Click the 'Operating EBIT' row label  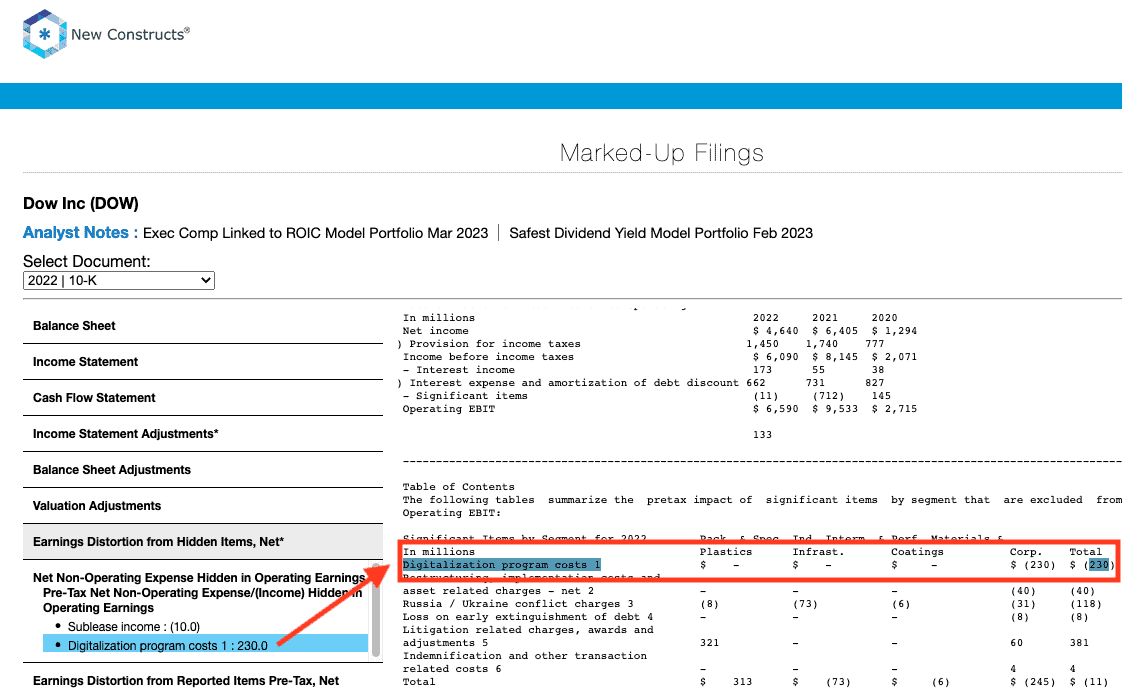point(449,409)
